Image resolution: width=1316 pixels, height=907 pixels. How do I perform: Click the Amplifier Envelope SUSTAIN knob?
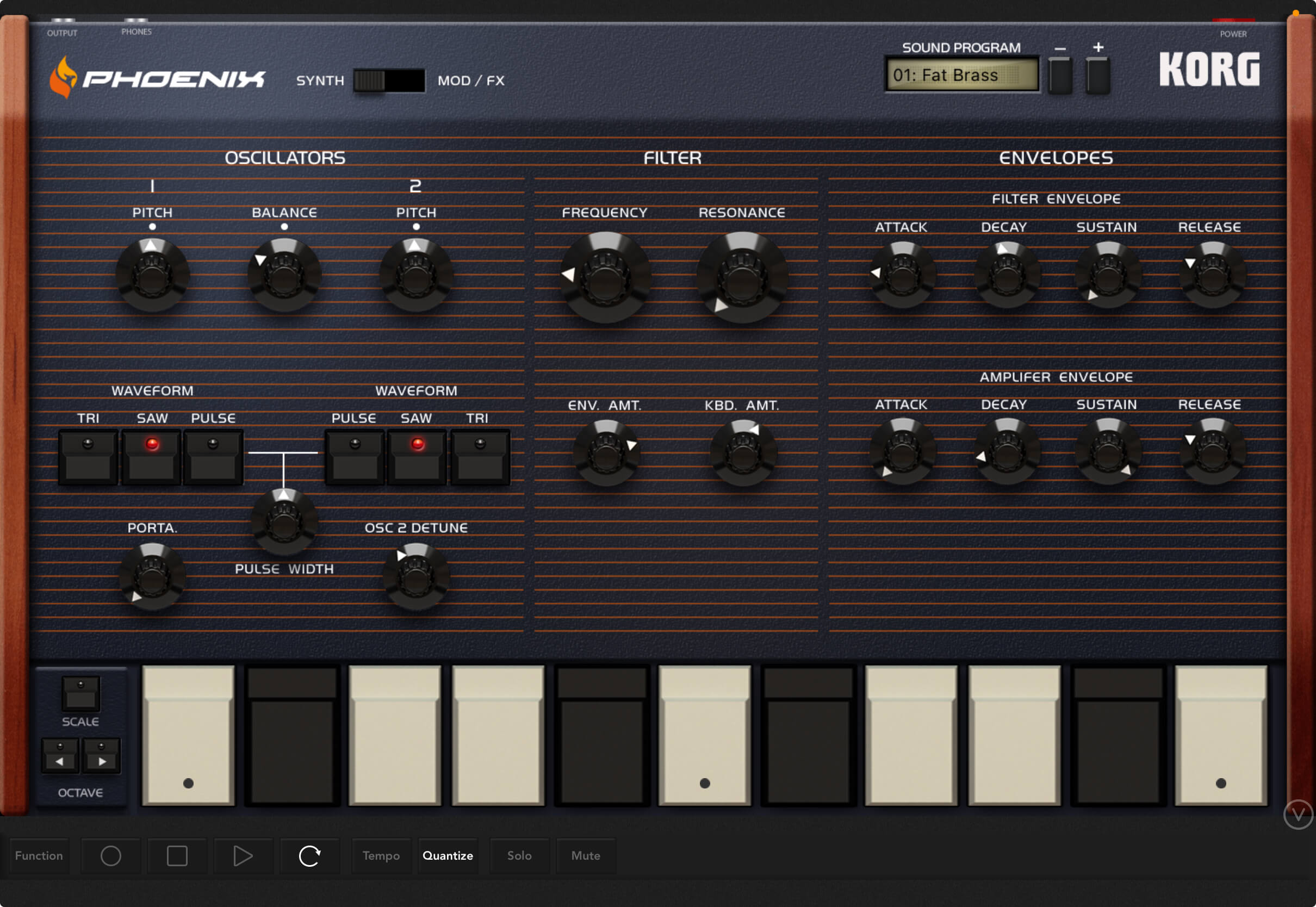tap(1108, 451)
